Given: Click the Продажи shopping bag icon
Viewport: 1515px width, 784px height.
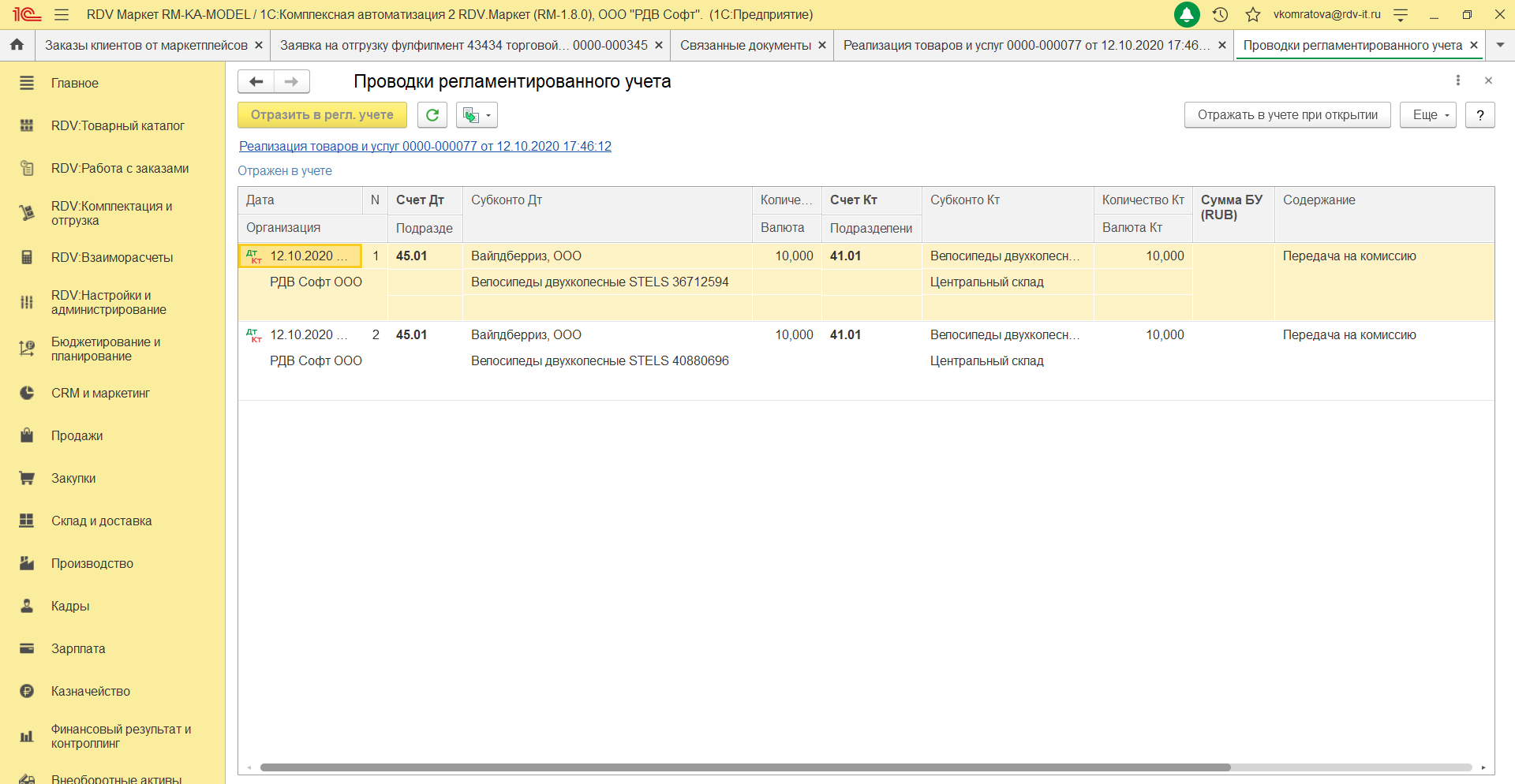Looking at the screenshot, I should [x=27, y=435].
